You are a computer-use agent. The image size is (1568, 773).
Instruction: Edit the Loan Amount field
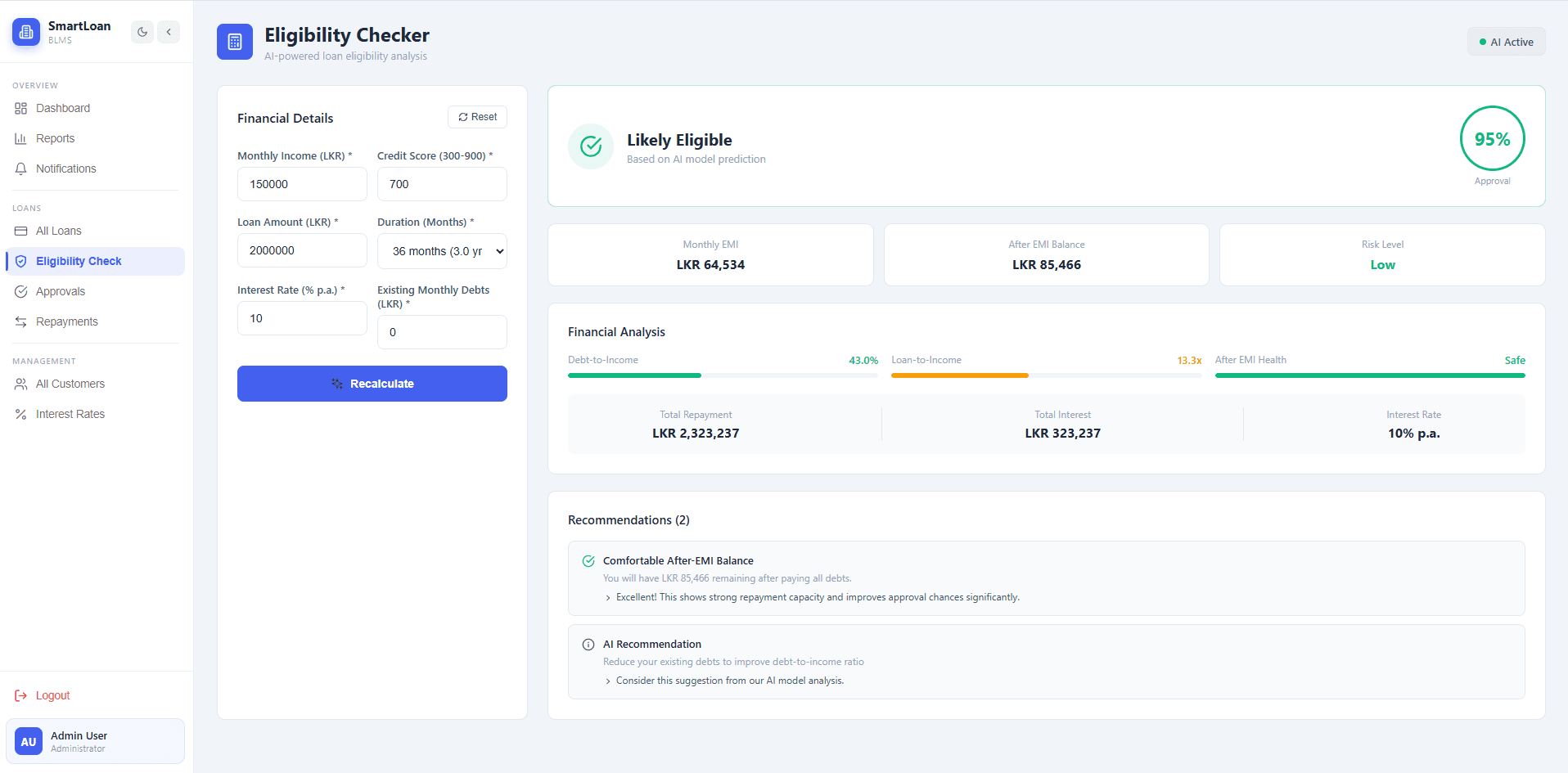[x=302, y=250]
